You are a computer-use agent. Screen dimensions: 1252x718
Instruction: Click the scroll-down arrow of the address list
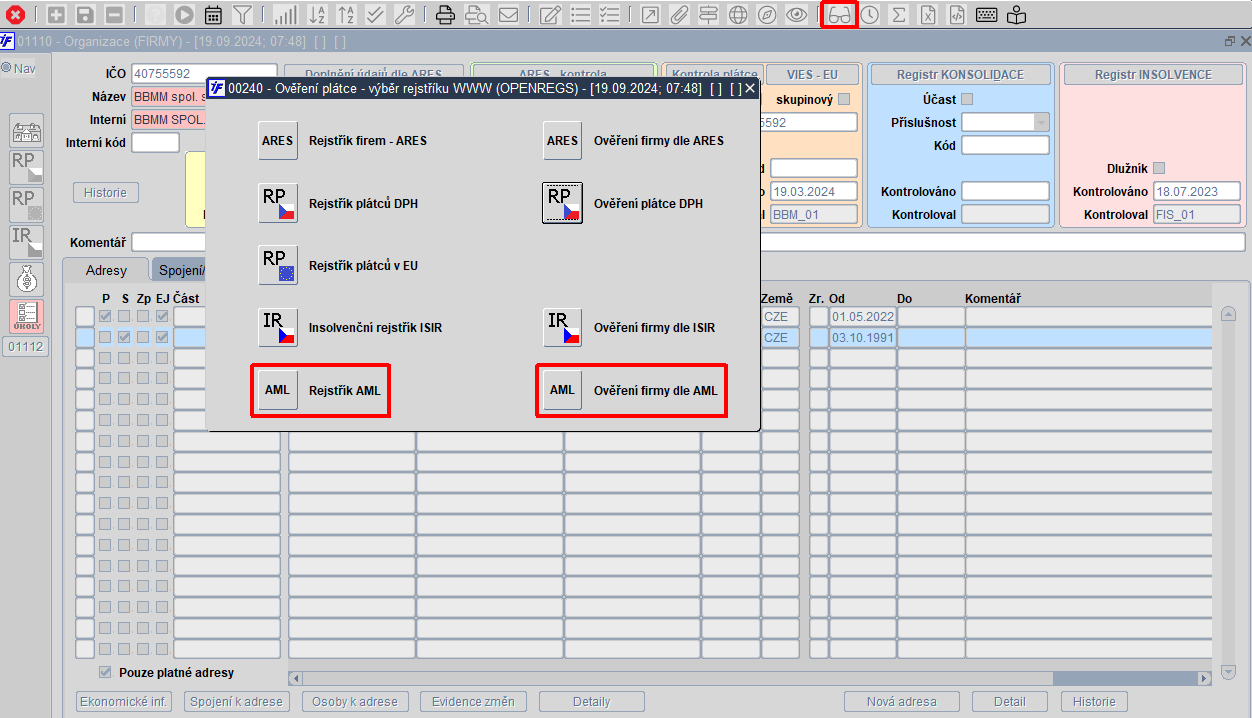point(1229,672)
